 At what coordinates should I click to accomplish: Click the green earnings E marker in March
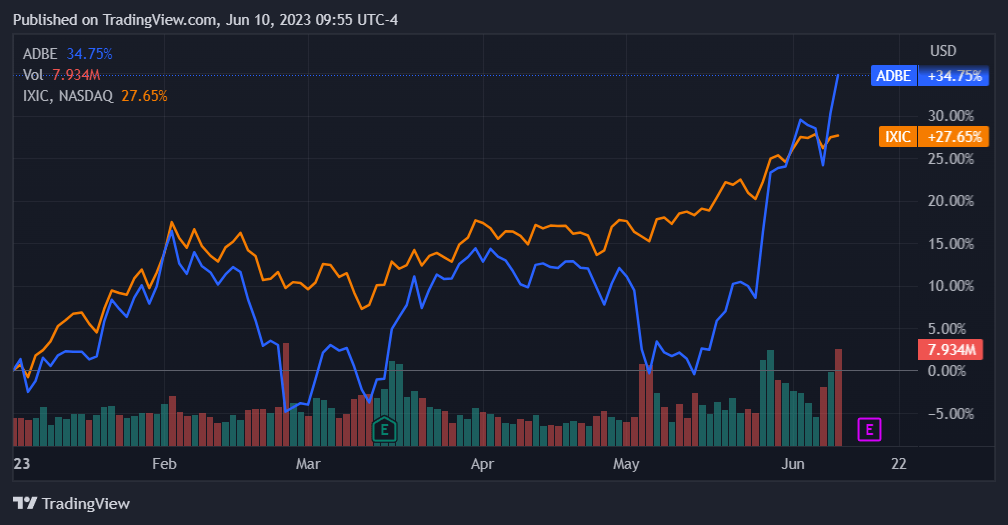384,429
